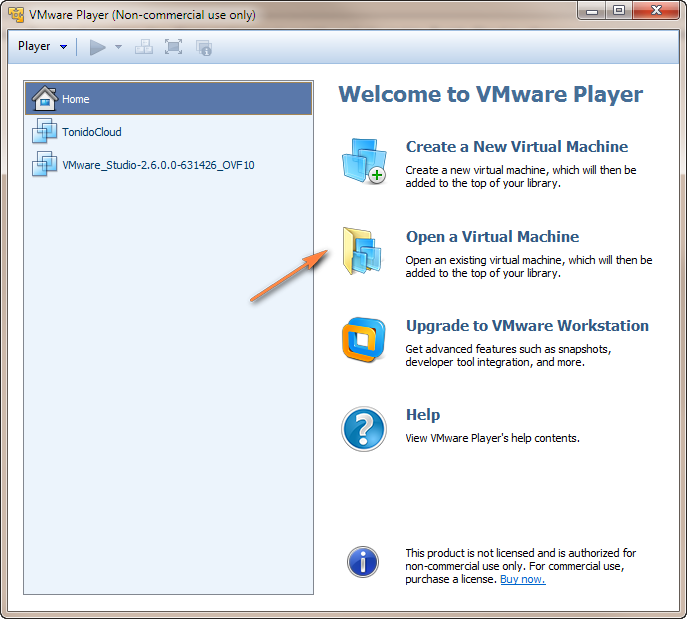Select the TonidoCloud virtual machine
The image size is (687, 619).
pyautogui.click(x=91, y=131)
